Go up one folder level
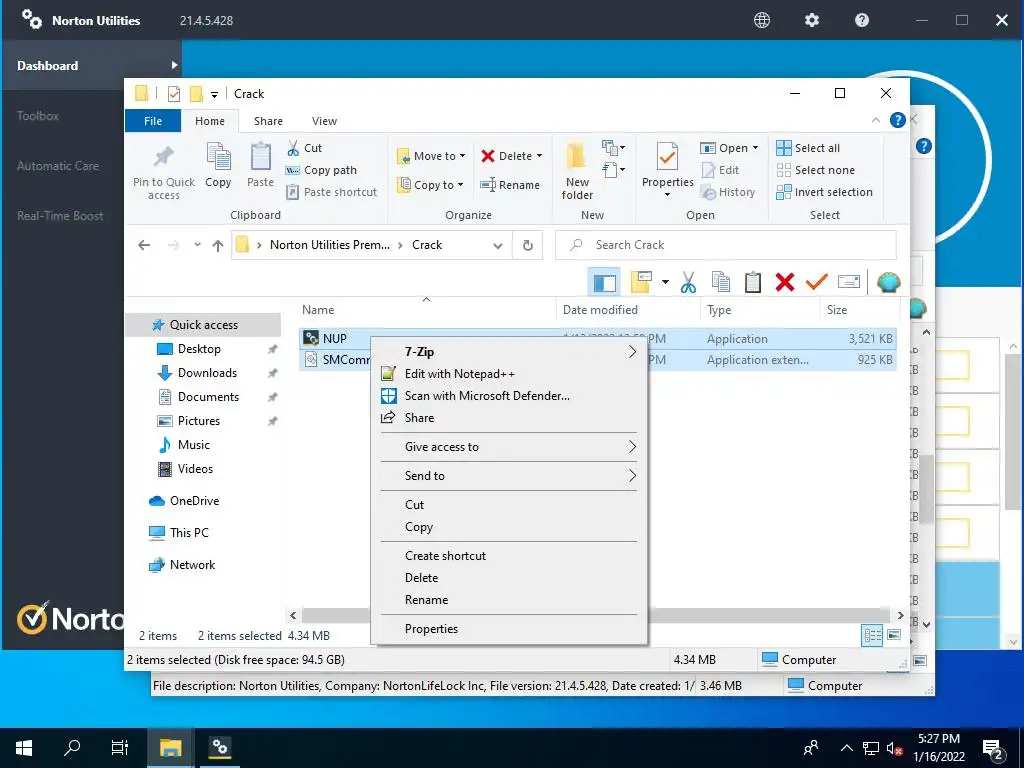The height and width of the screenshot is (768, 1024). point(217,246)
